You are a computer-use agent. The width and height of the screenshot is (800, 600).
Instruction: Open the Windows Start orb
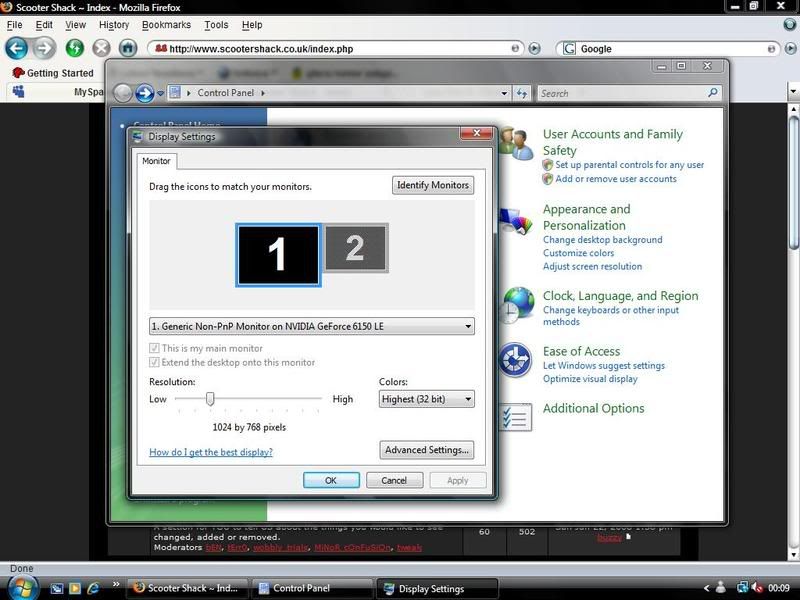[22, 587]
